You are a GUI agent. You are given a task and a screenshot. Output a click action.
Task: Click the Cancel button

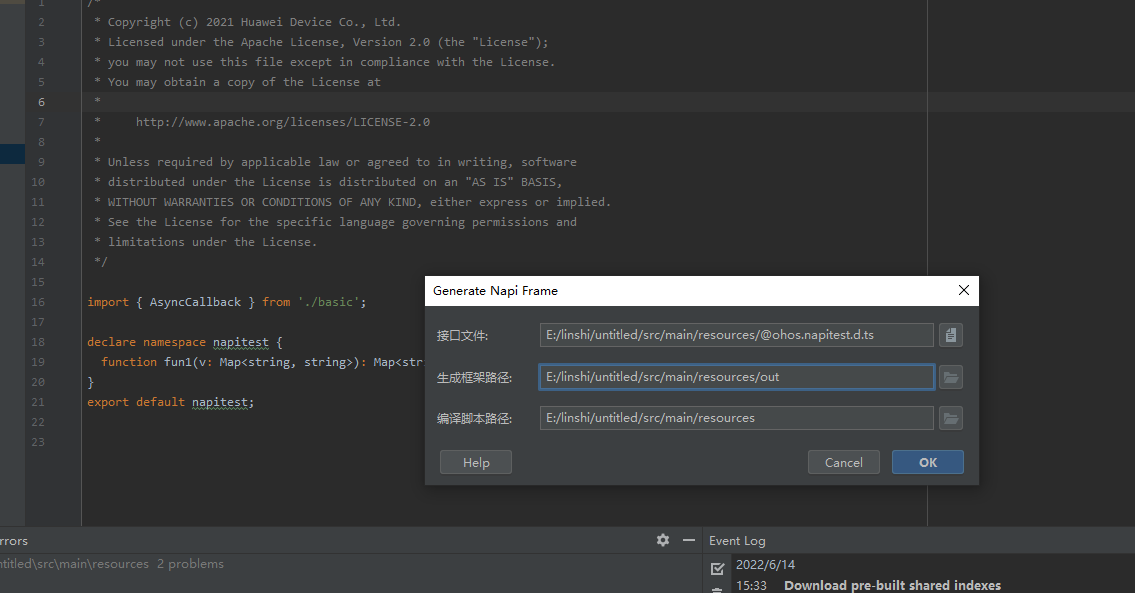tap(843, 462)
